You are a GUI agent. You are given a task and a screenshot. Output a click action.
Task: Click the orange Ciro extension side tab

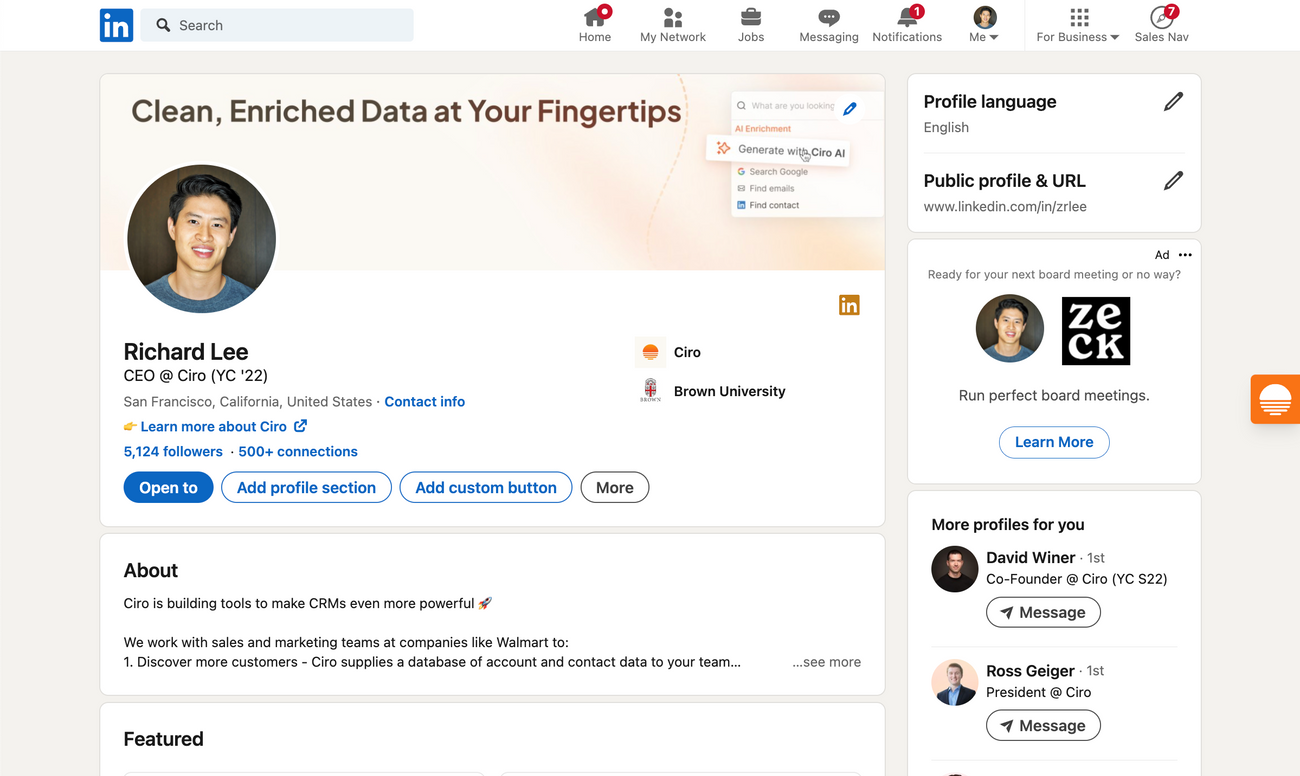(1275, 399)
